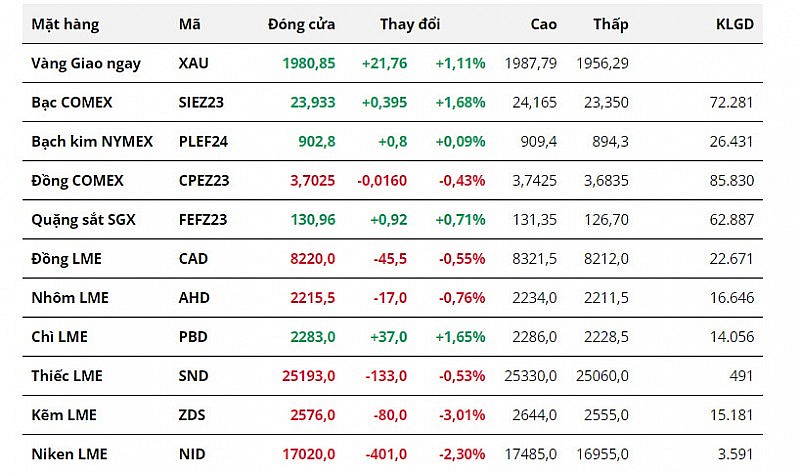Click the CPEZ23 ticker code
This screenshot has width=800, height=473.
pos(204,181)
